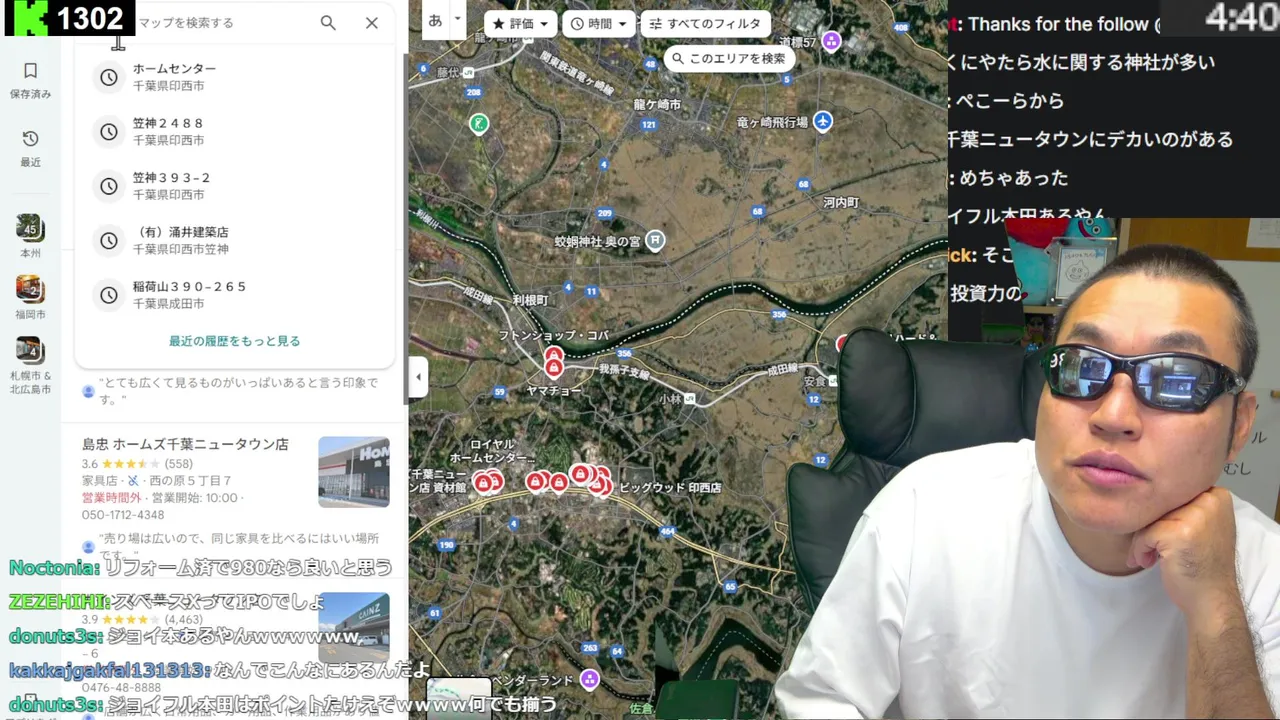Click the CAINZ store photo thumbnail
Image resolution: width=1280 pixels, height=720 pixels.
(354, 628)
